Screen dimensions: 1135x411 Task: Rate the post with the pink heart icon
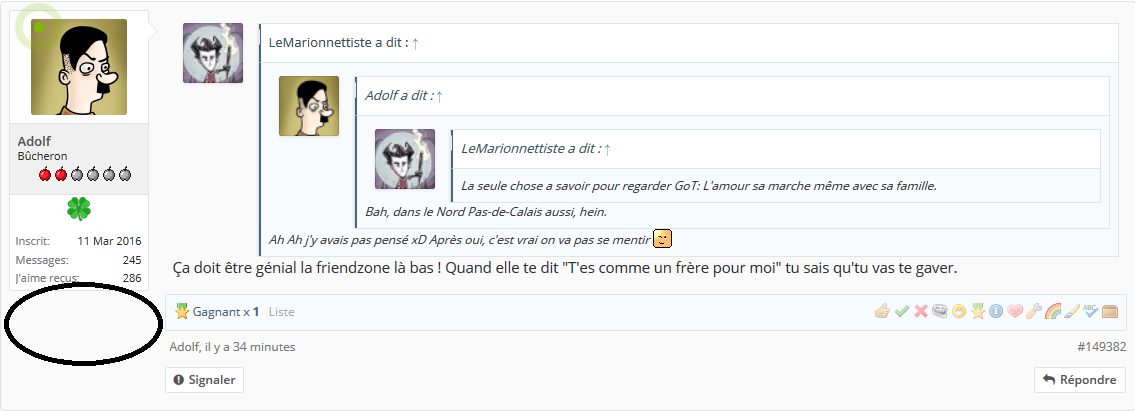(x=1015, y=311)
